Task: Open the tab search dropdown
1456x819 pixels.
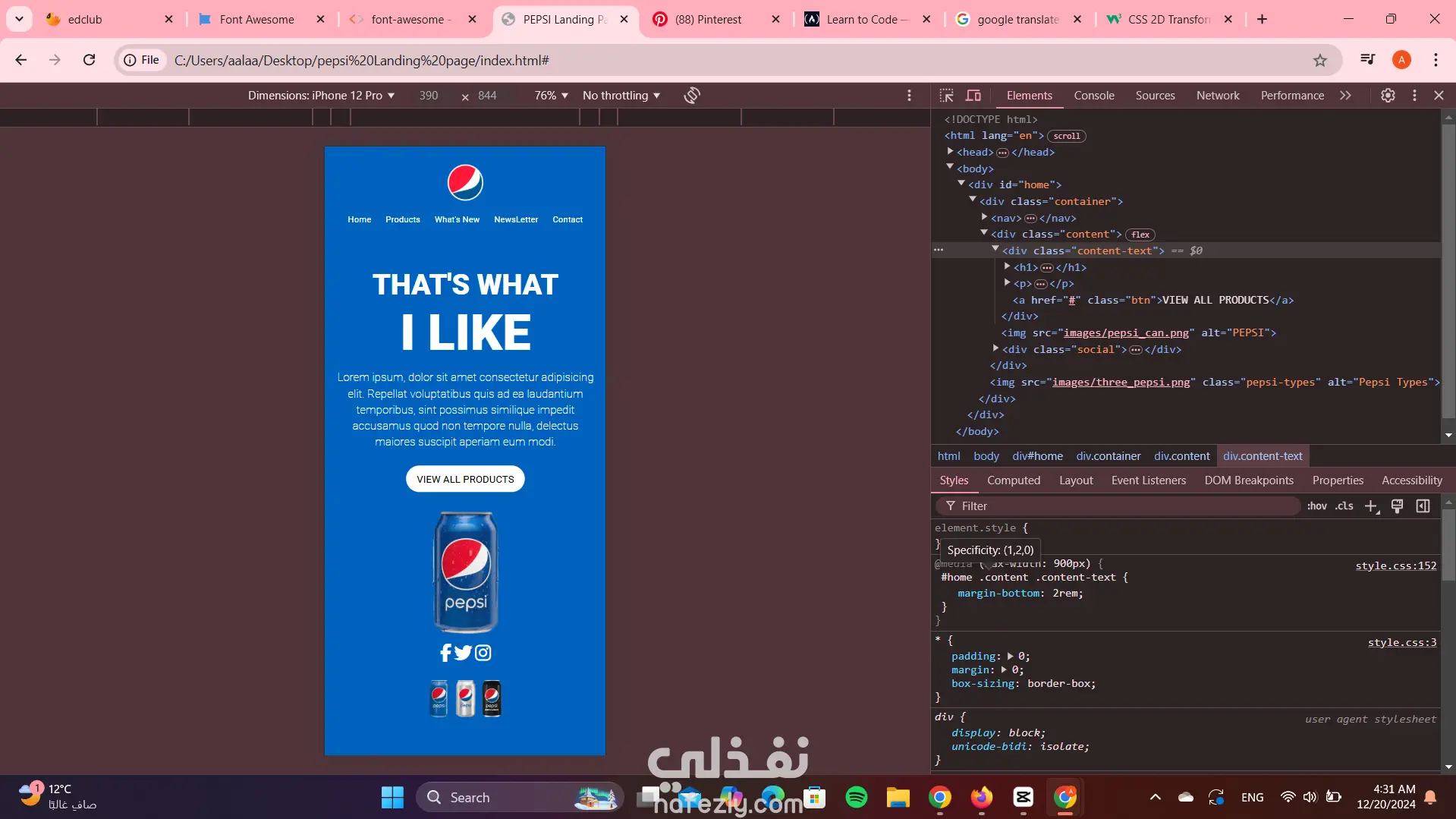Action: tap(19, 20)
